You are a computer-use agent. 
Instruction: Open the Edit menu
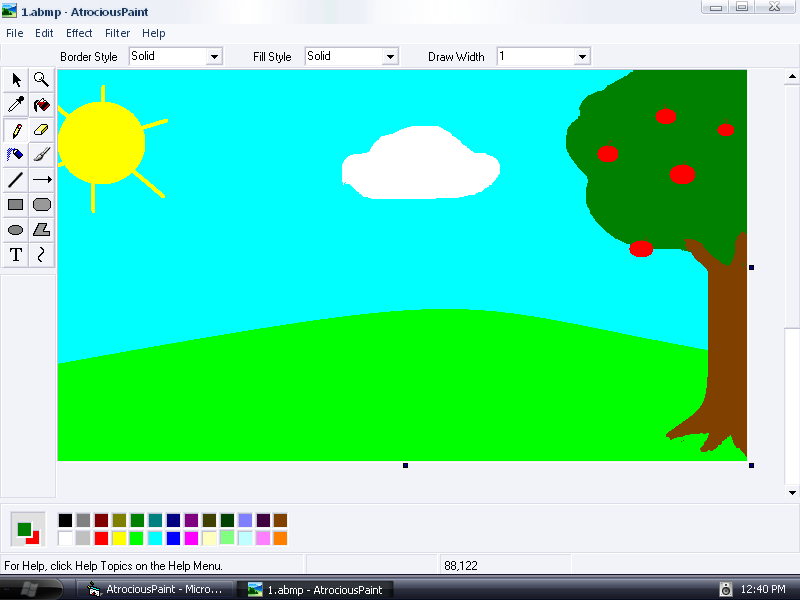[x=44, y=33]
